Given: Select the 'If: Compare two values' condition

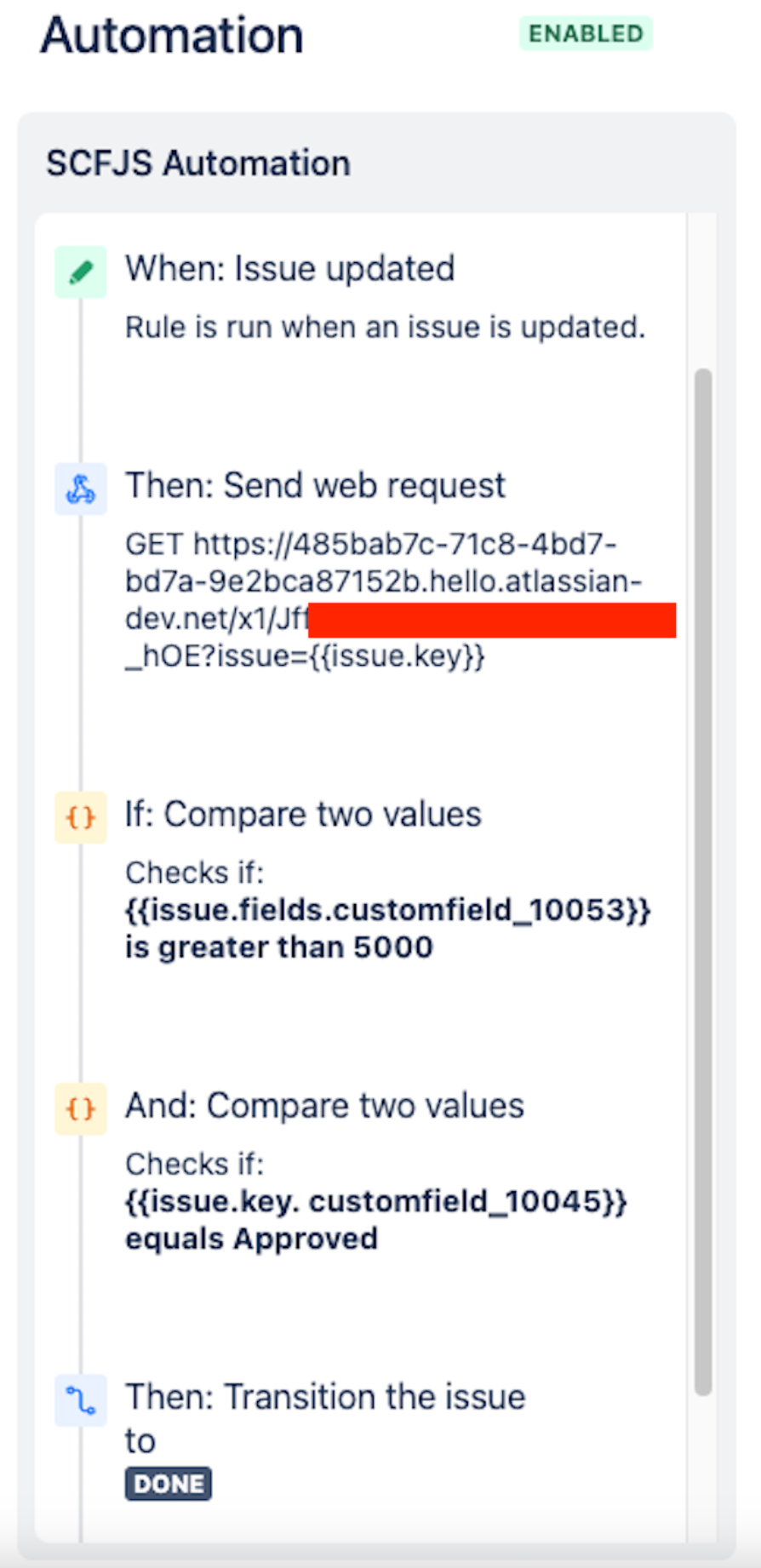Looking at the screenshot, I should (303, 815).
